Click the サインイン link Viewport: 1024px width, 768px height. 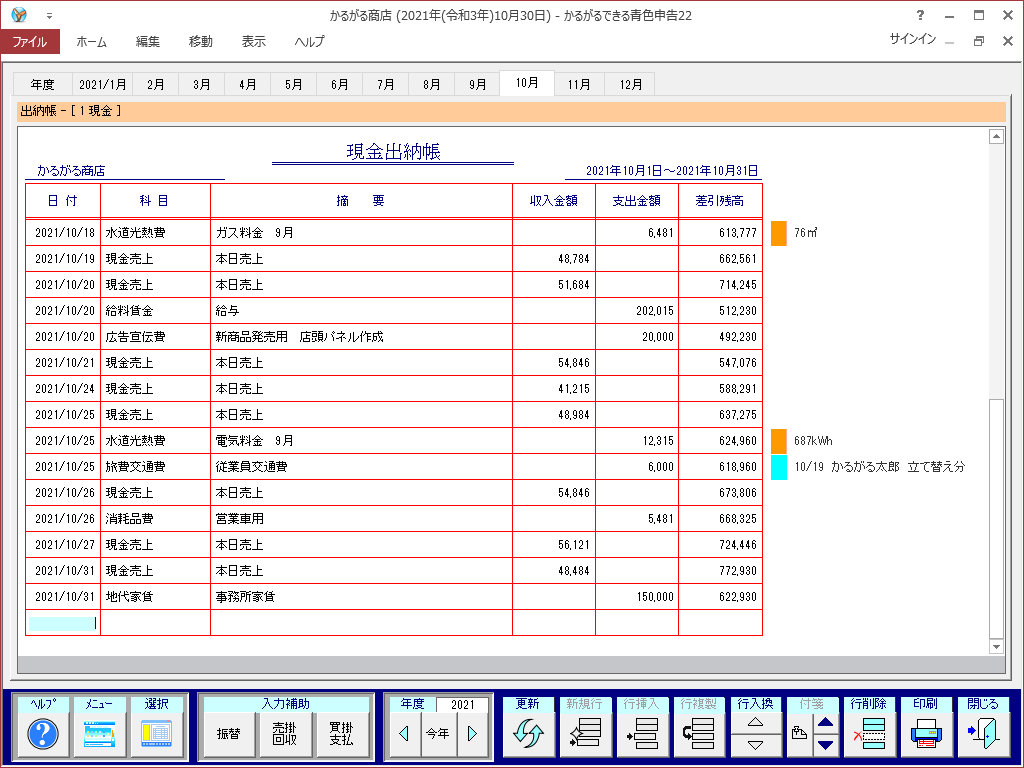tap(912, 39)
